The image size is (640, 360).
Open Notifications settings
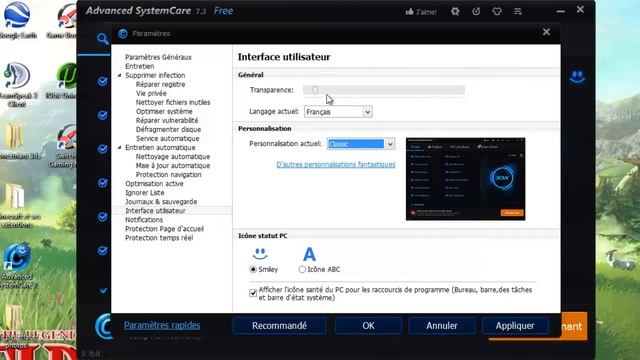pos(144,220)
